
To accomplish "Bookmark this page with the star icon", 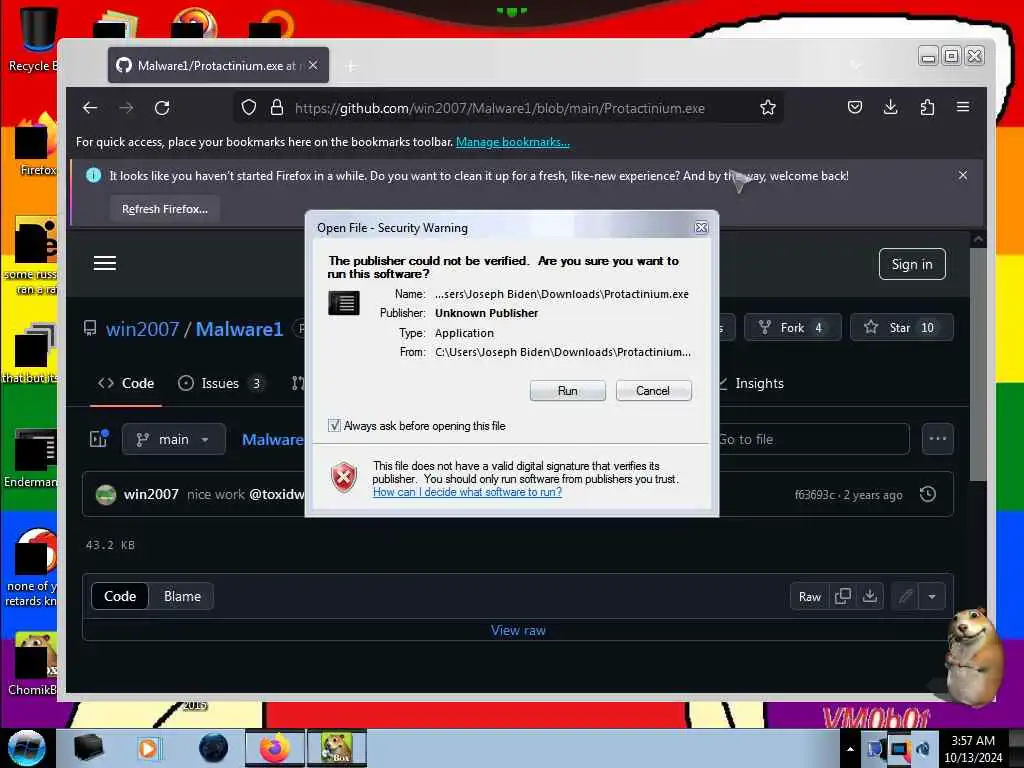I will coord(768,108).
